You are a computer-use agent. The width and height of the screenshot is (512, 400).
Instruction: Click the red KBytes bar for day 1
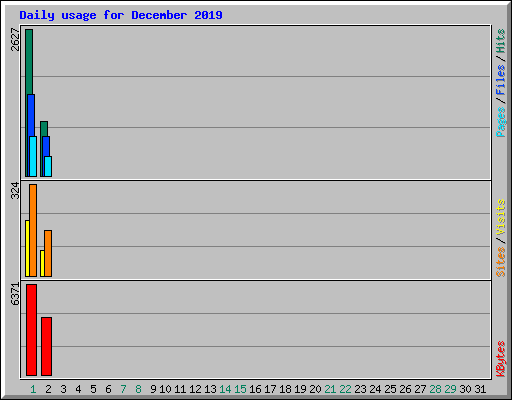pyautogui.click(x=31, y=330)
